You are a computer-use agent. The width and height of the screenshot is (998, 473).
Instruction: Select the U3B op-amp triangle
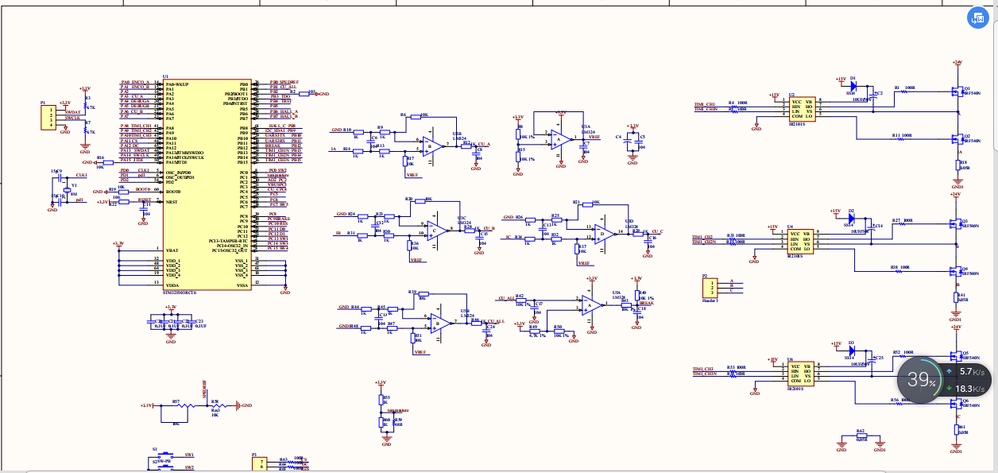pos(435,146)
